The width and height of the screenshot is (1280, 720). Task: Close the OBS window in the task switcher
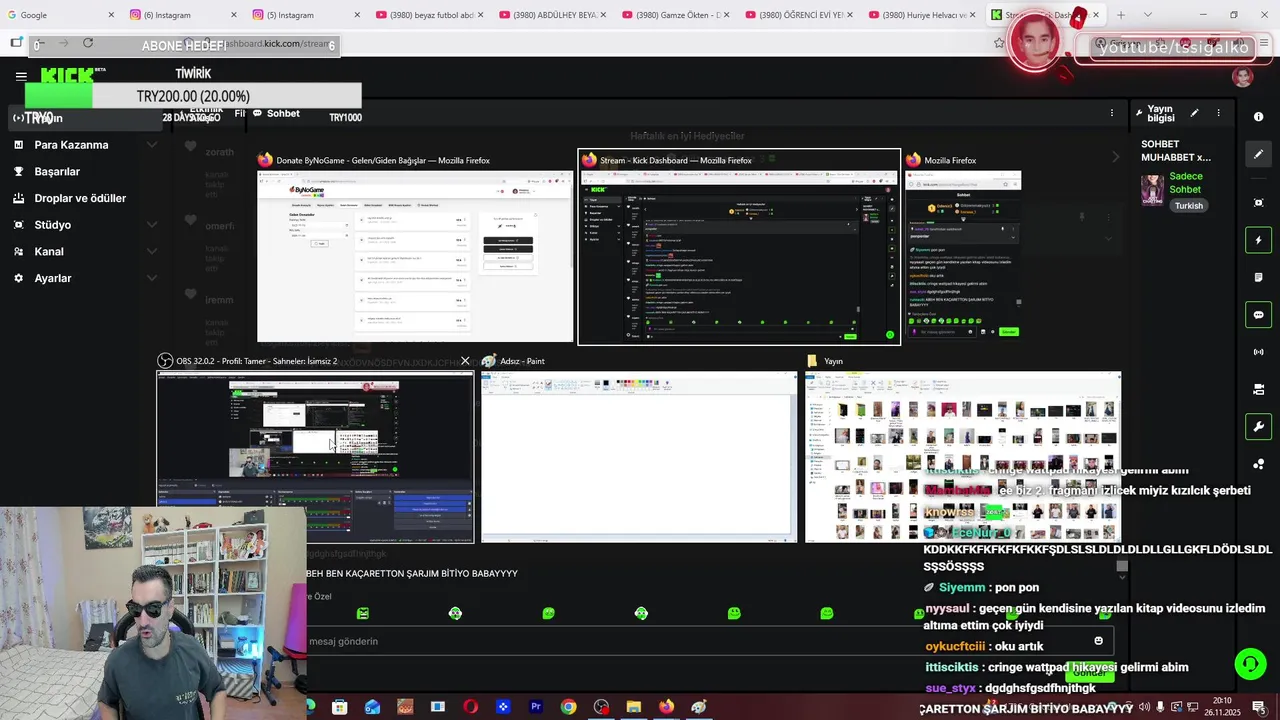click(465, 361)
